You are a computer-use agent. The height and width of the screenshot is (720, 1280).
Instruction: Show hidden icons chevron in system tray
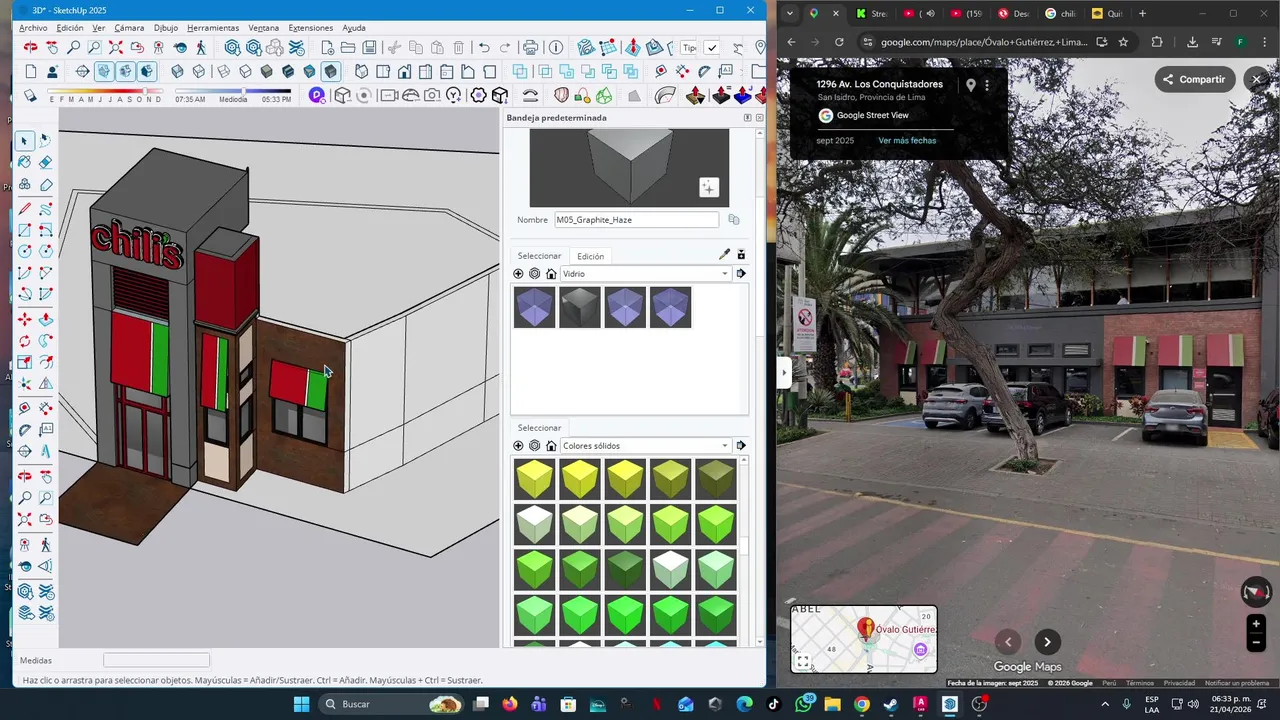pyautogui.click(x=1105, y=704)
